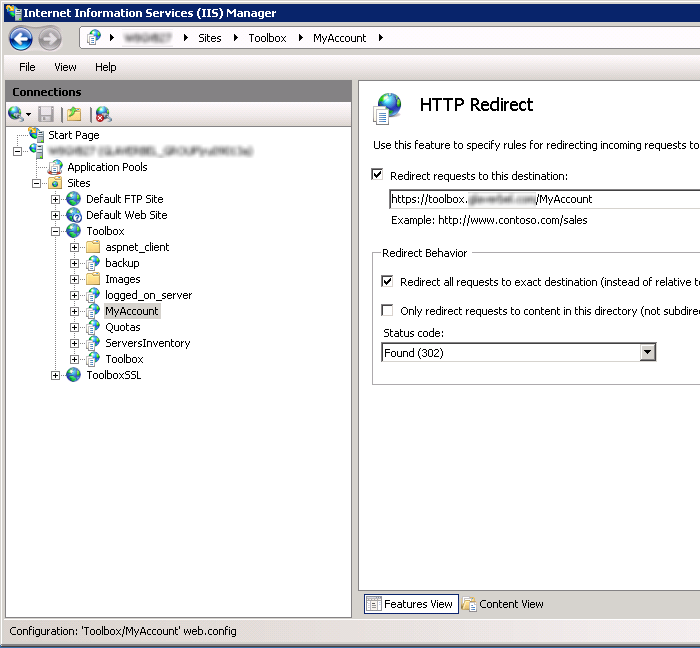Switch to Content View tab
Viewport: 700px width, 648px height.
pyautogui.click(x=503, y=604)
